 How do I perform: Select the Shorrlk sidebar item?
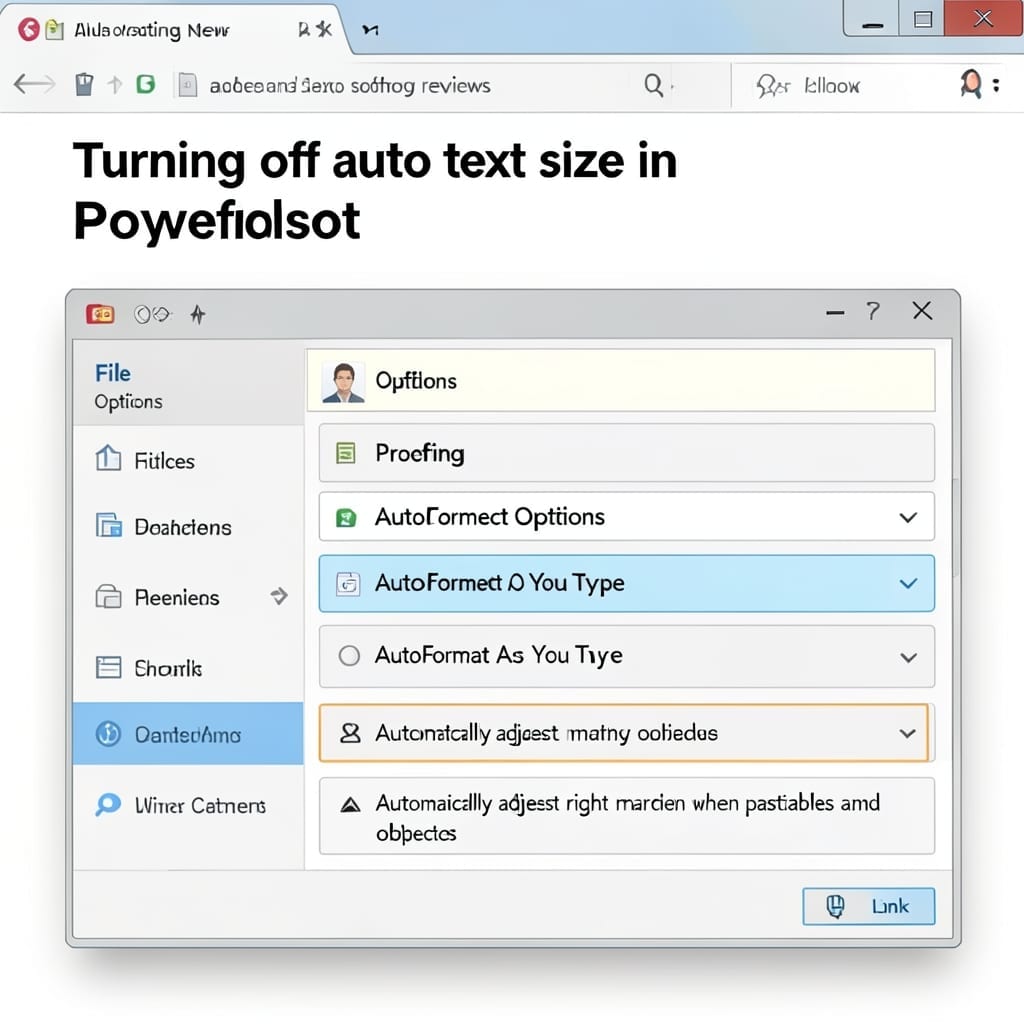(188, 667)
